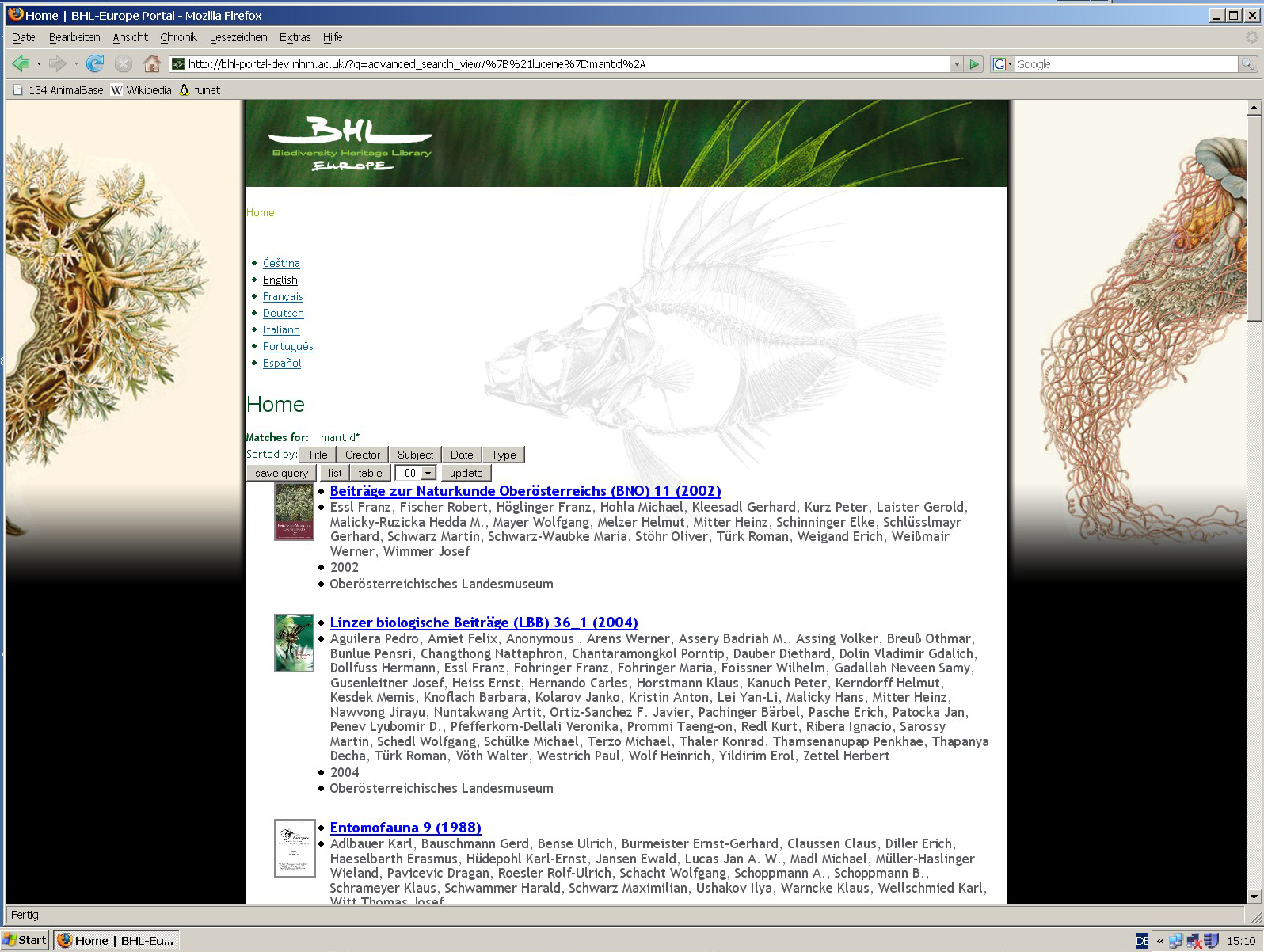The width and height of the screenshot is (1264, 952).
Task: Open the Lesezeichen menu
Action: tap(238, 37)
